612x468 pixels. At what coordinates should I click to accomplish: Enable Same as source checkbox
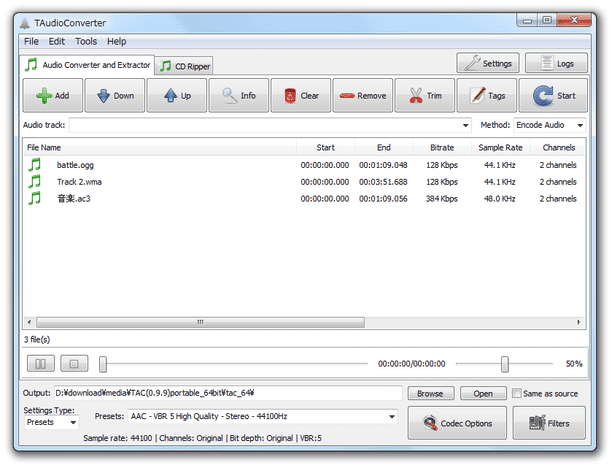[517, 393]
